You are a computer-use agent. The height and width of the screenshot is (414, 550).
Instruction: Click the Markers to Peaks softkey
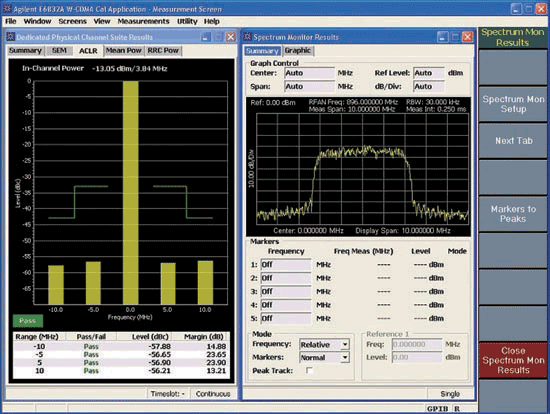coord(513,214)
